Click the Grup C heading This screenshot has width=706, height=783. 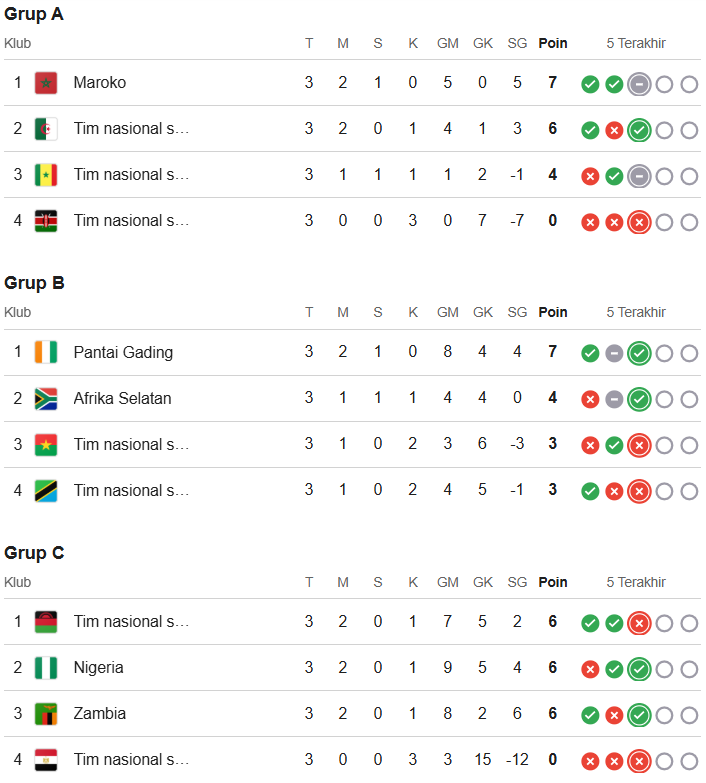coord(34,553)
